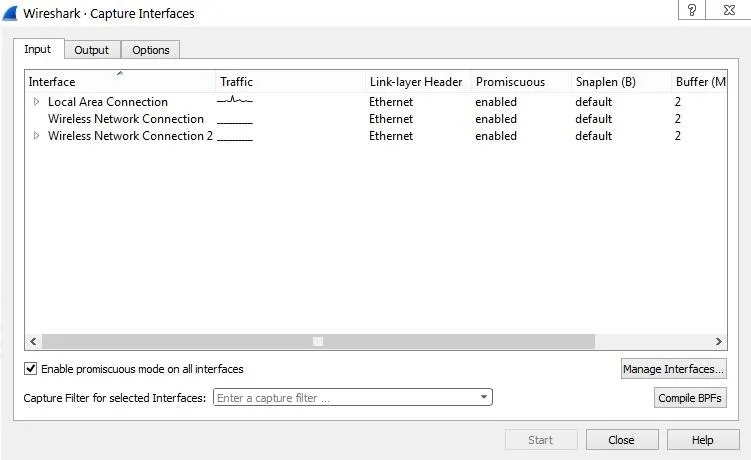Expand the Wireless Network Connection 2 row

pos(36,136)
